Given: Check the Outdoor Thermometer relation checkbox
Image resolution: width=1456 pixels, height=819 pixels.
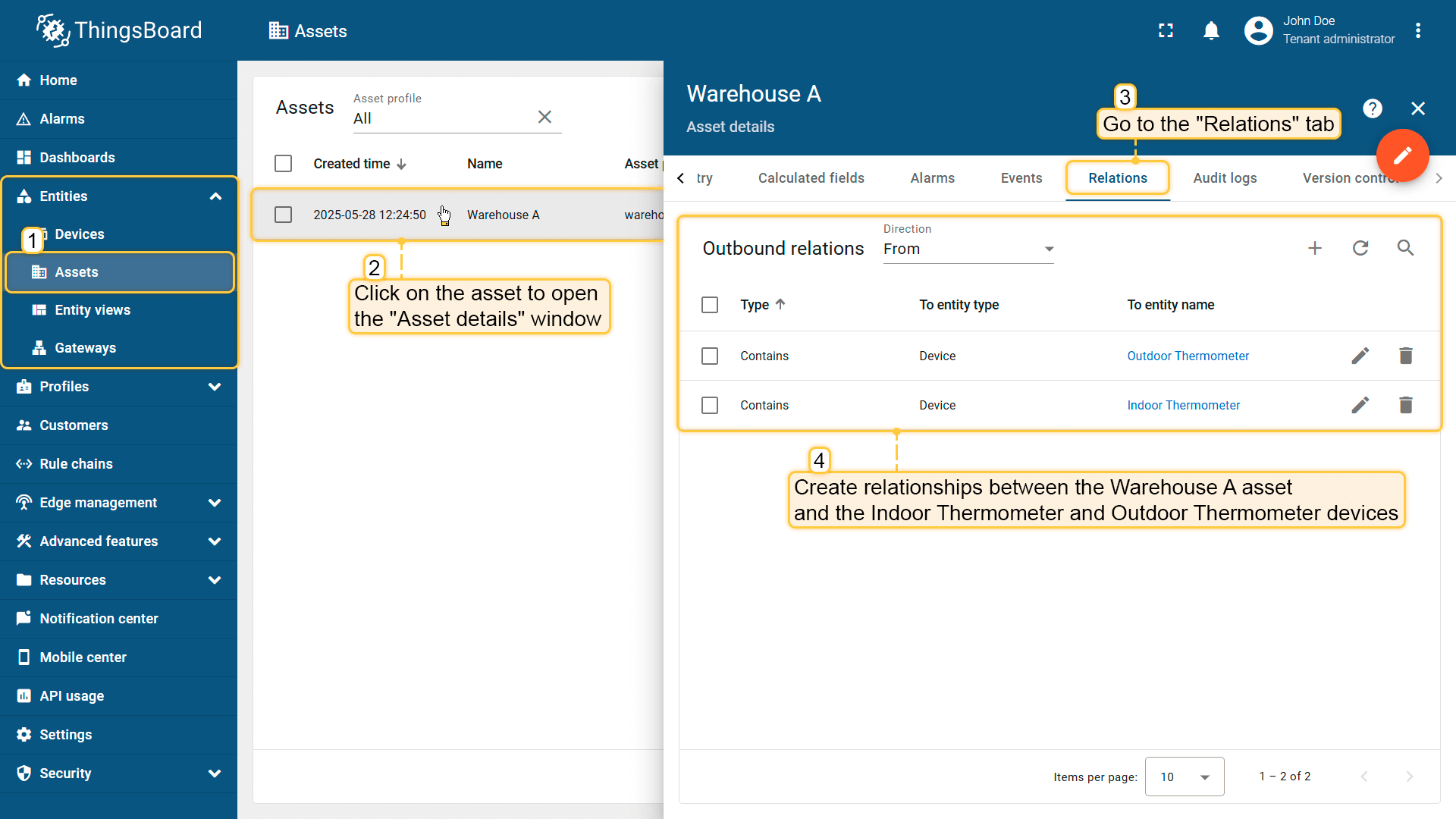Looking at the screenshot, I should [710, 356].
